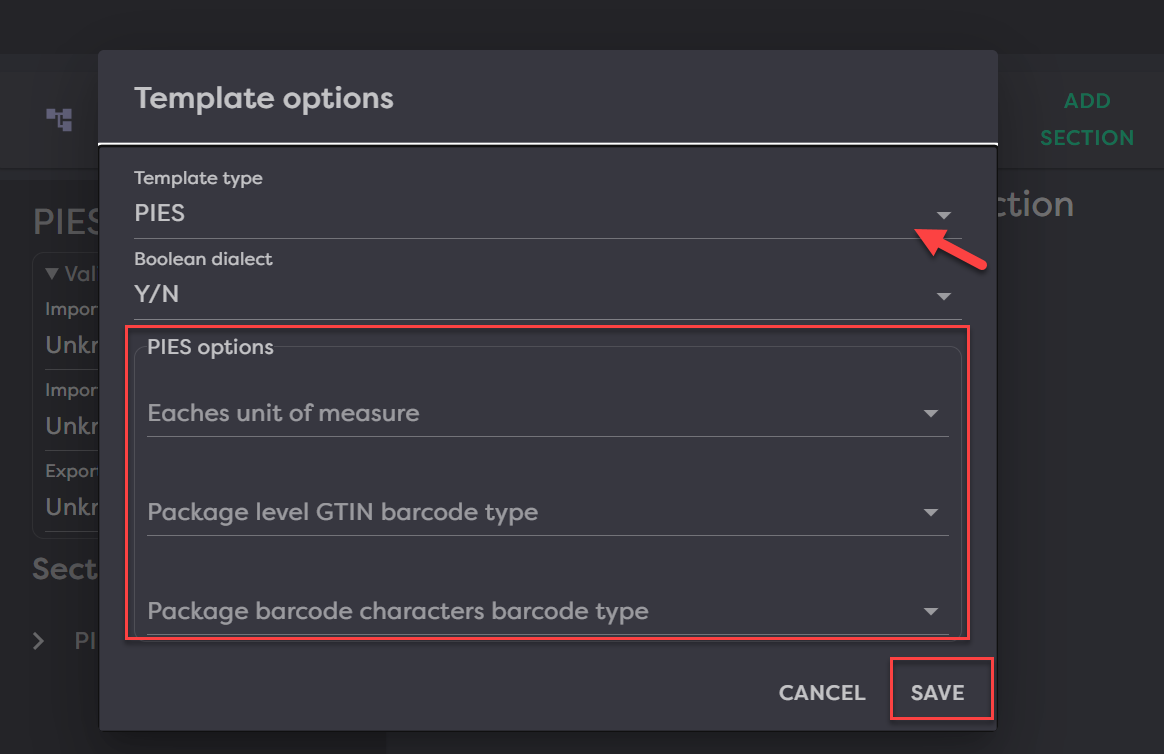Click arrow beside Eaches unit of measure
The image size is (1164, 754).
pyautogui.click(x=930, y=414)
